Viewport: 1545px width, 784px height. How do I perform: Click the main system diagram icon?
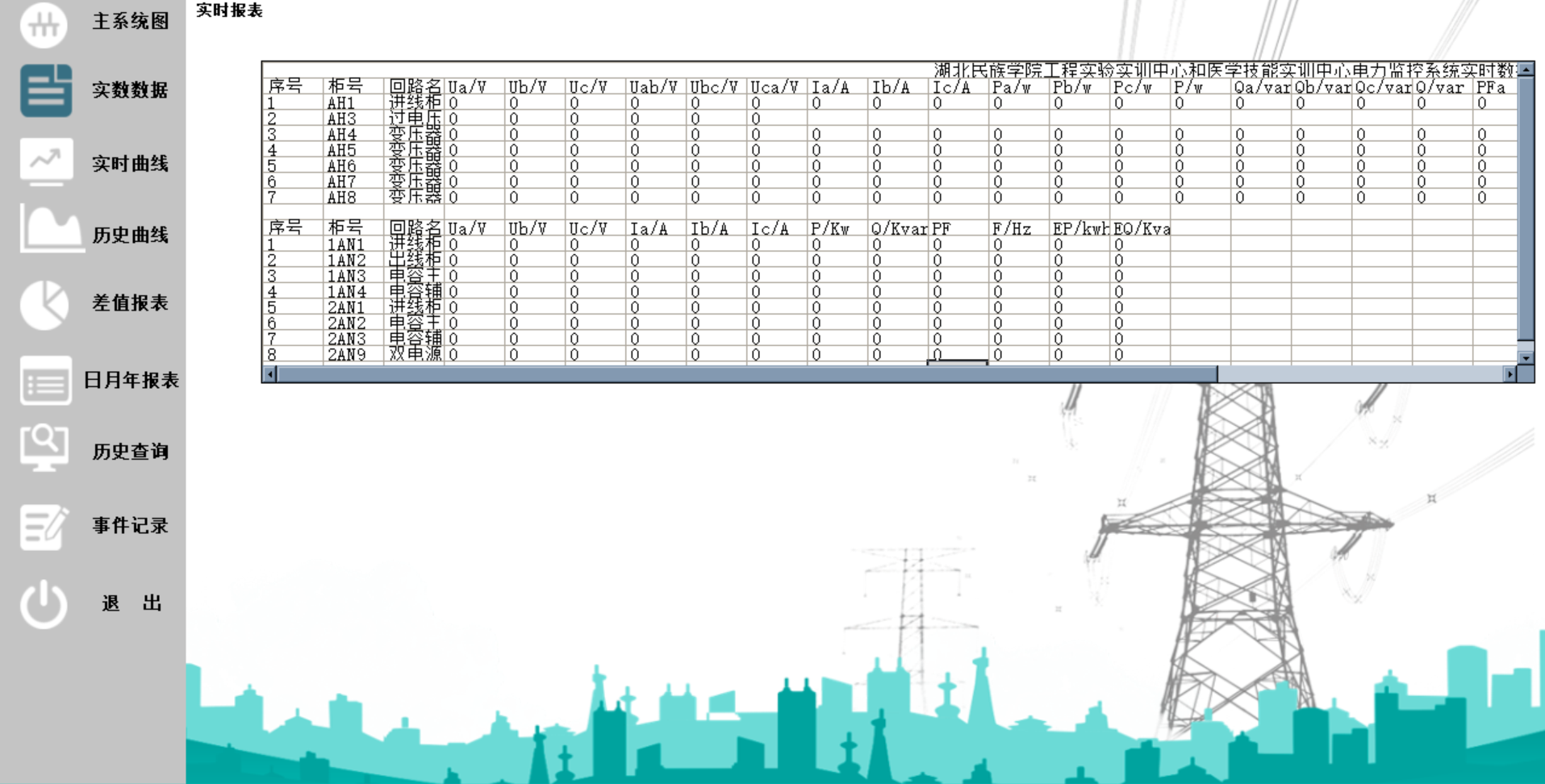coord(44,23)
